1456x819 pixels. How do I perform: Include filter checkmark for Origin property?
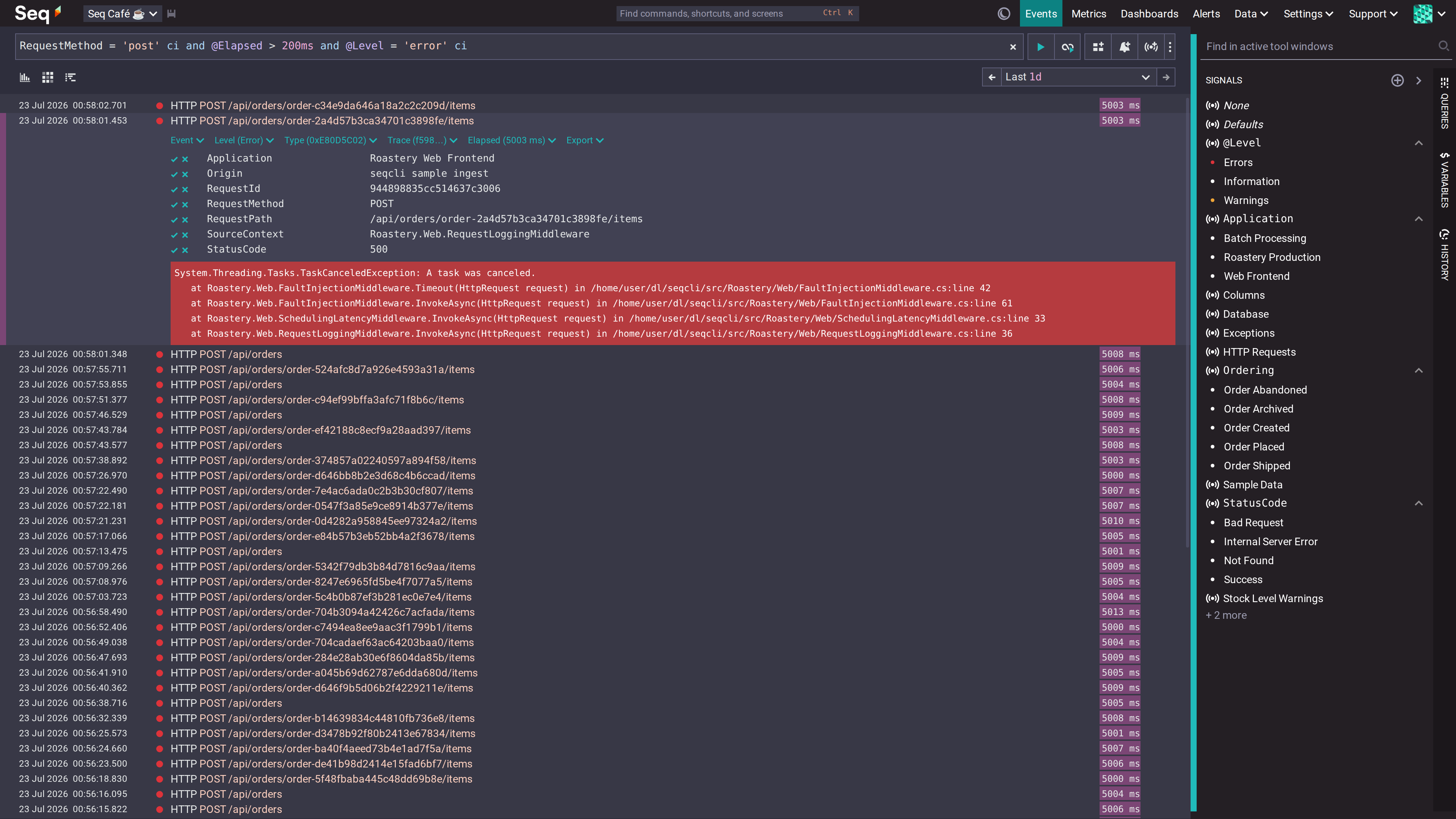pyautogui.click(x=175, y=175)
